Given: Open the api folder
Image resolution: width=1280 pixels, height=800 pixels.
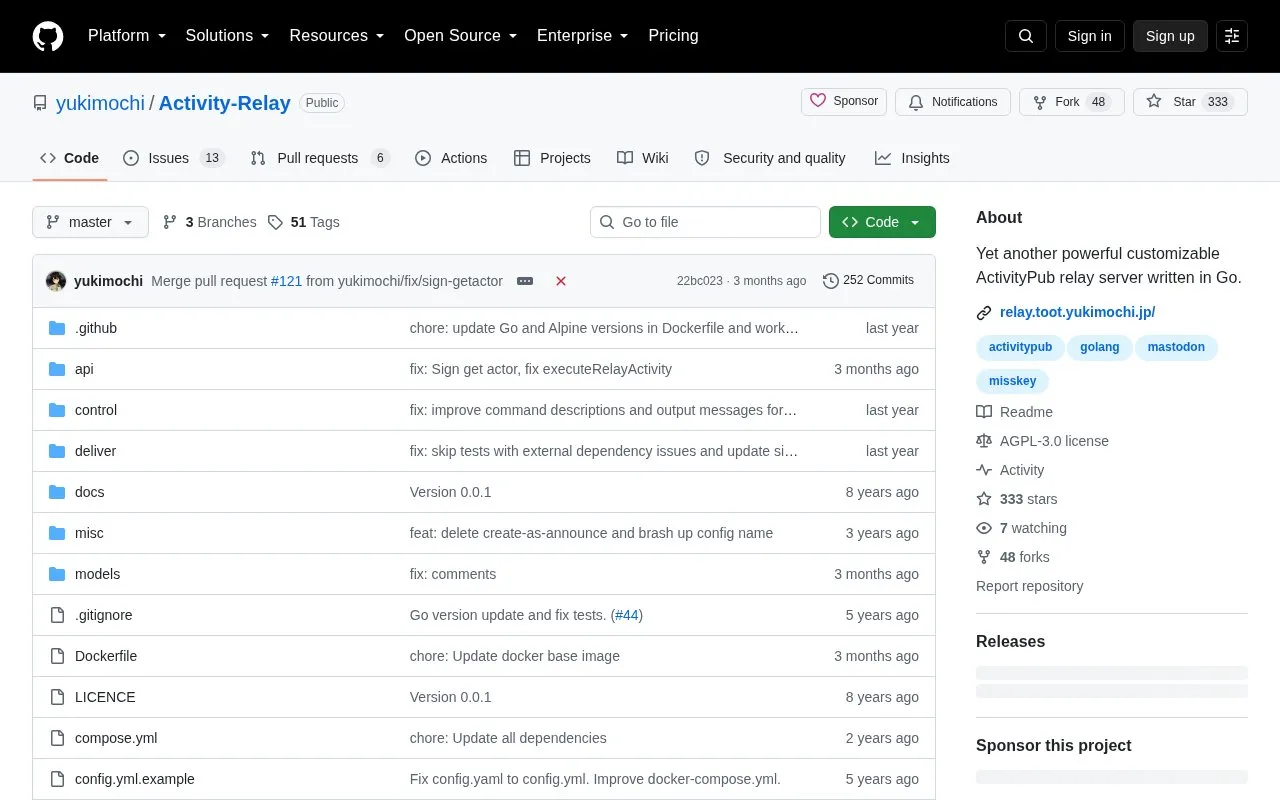Looking at the screenshot, I should [x=84, y=369].
